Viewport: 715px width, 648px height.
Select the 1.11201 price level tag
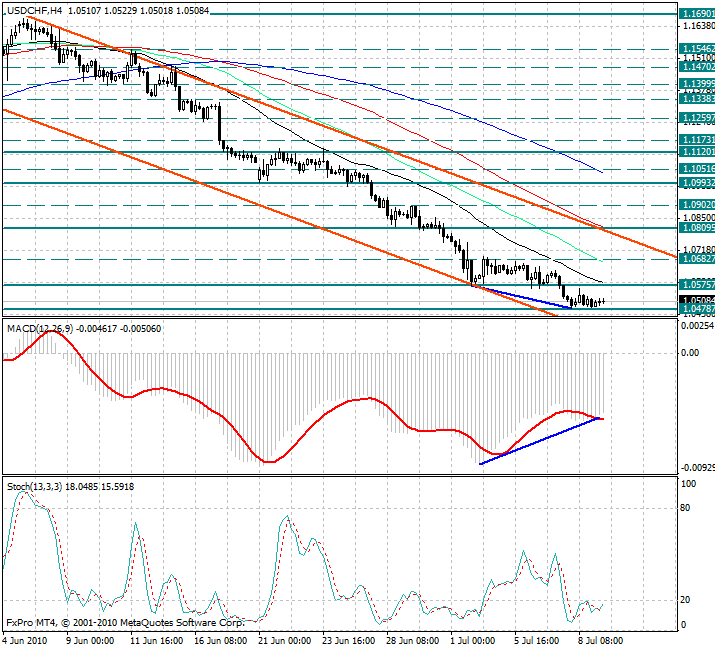coord(695,151)
